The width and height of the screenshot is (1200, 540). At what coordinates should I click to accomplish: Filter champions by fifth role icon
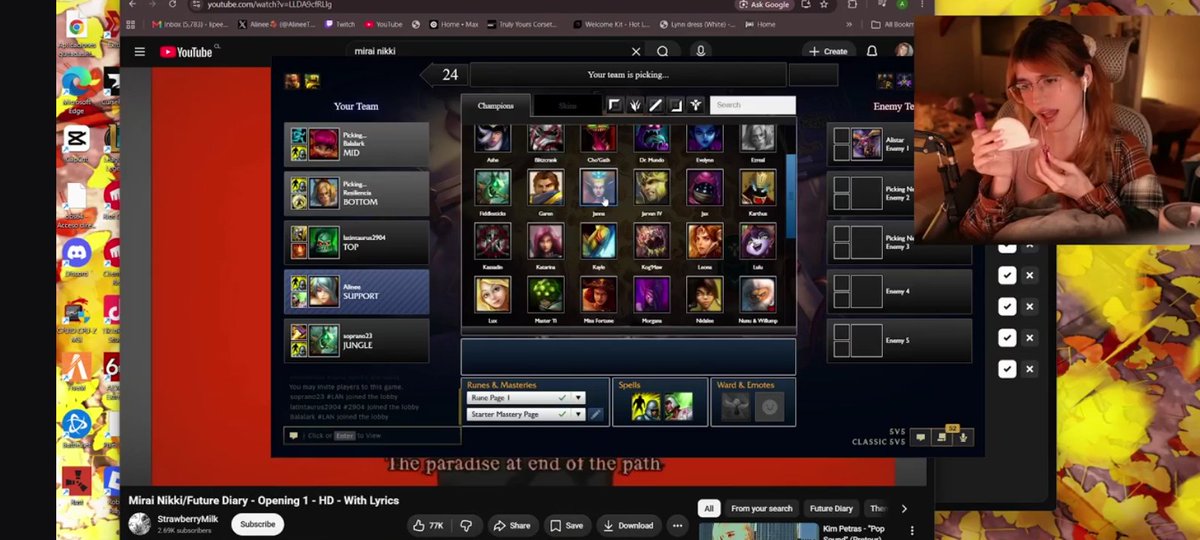click(x=696, y=105)
